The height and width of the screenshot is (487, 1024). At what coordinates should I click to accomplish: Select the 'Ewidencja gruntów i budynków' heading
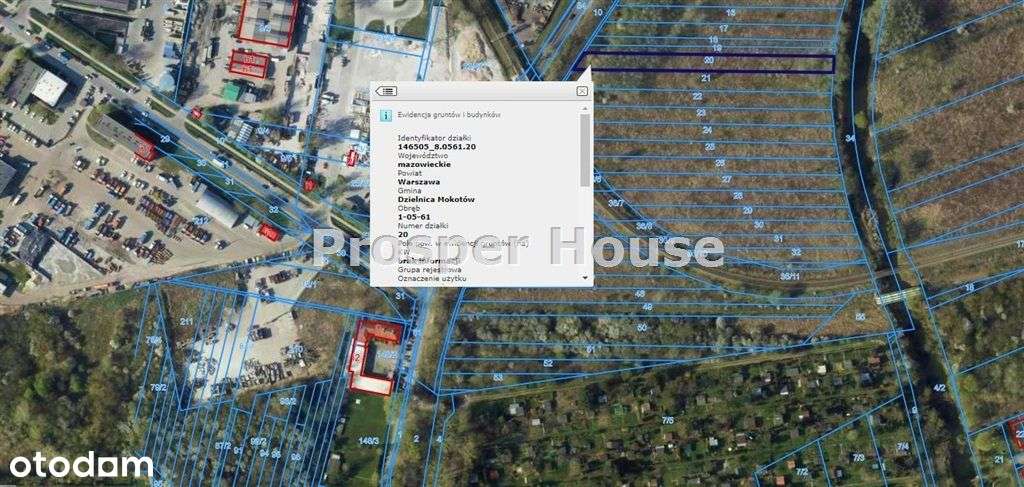(449, 114)
